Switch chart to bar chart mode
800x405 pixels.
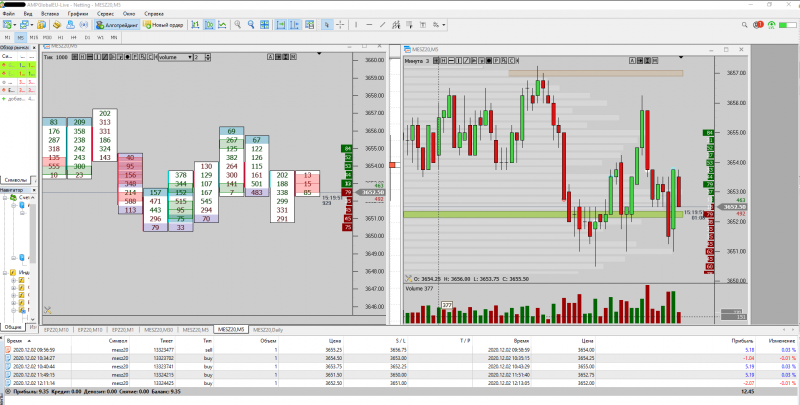pos(195,24)
